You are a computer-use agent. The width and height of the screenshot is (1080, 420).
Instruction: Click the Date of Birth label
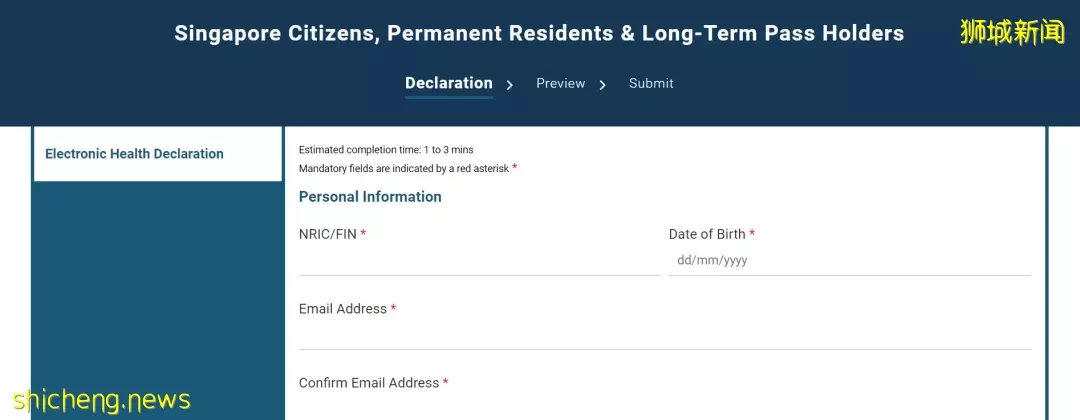coord(707,234)
